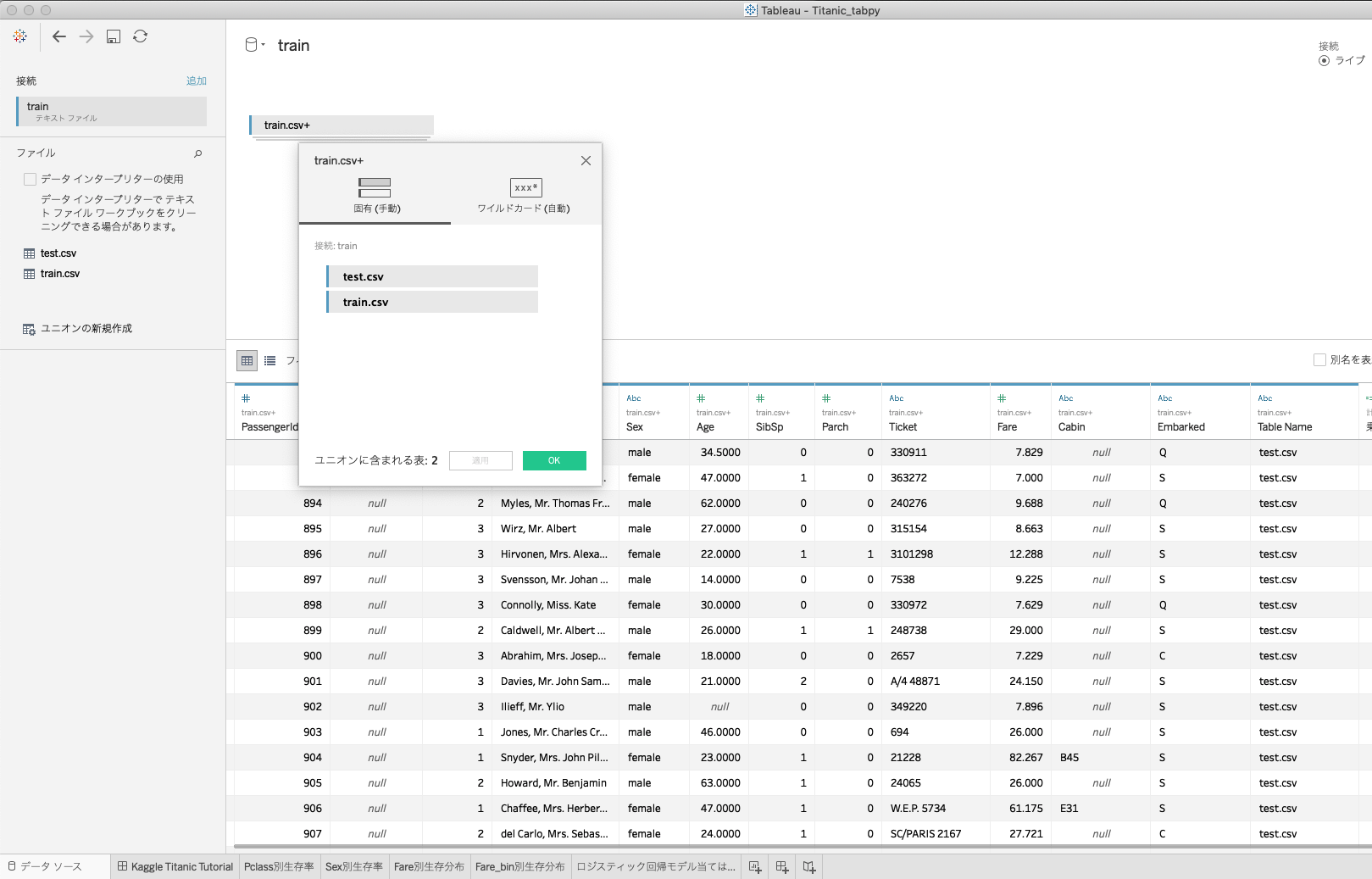Open the Sex別生存率 sheet tab

(354, 866)
